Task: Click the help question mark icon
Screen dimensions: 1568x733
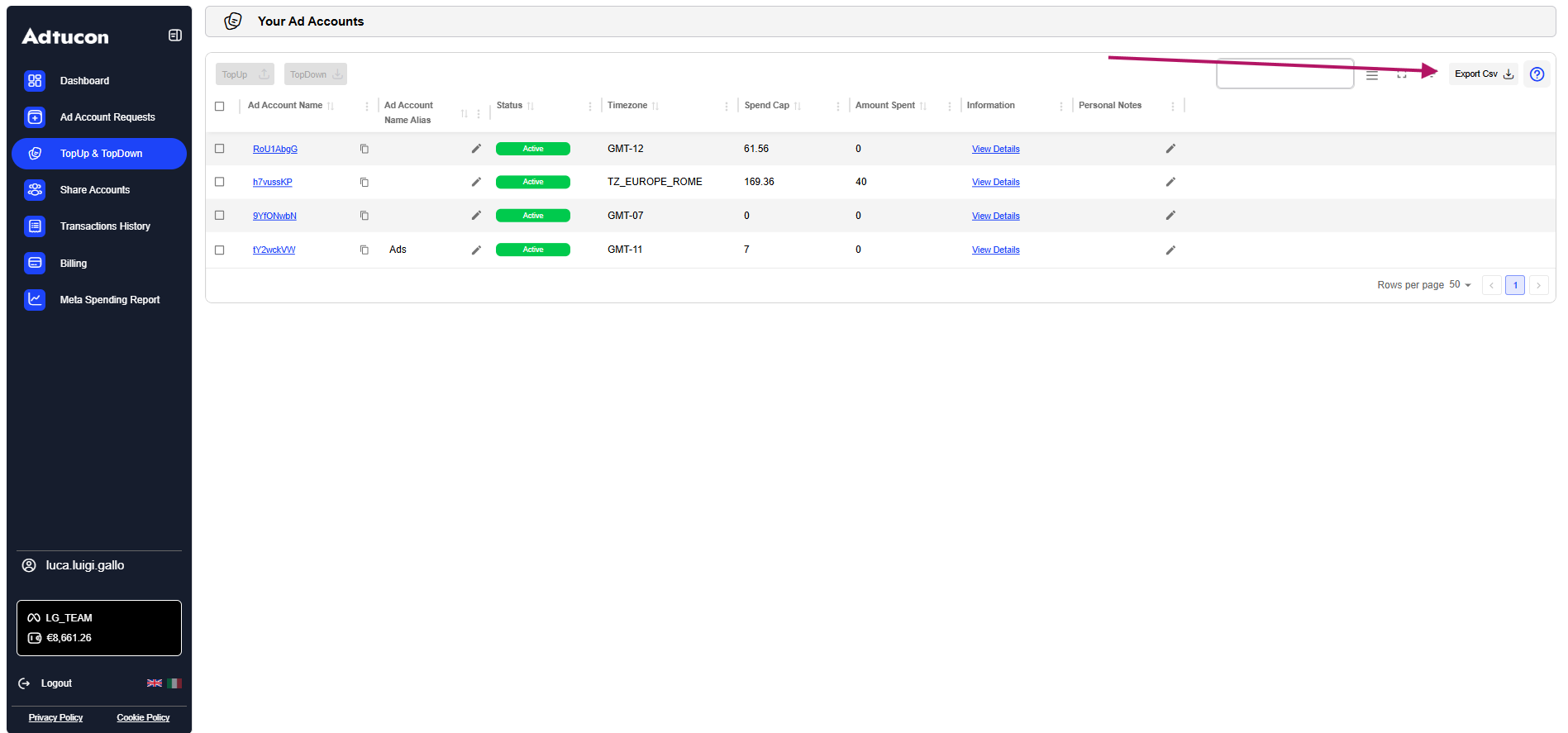Action: coord(1537,74)
